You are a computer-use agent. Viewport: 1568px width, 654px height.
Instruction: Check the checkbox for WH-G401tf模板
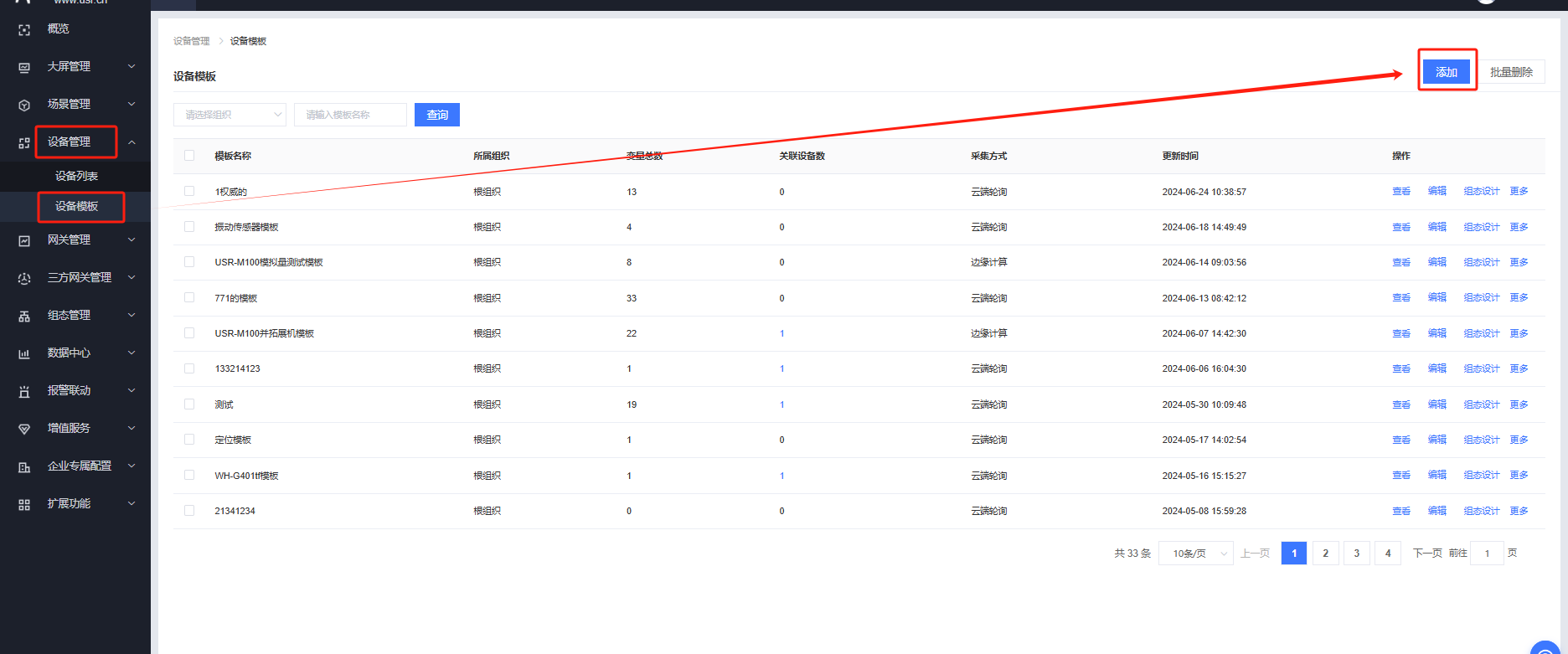tap(189, 475)
